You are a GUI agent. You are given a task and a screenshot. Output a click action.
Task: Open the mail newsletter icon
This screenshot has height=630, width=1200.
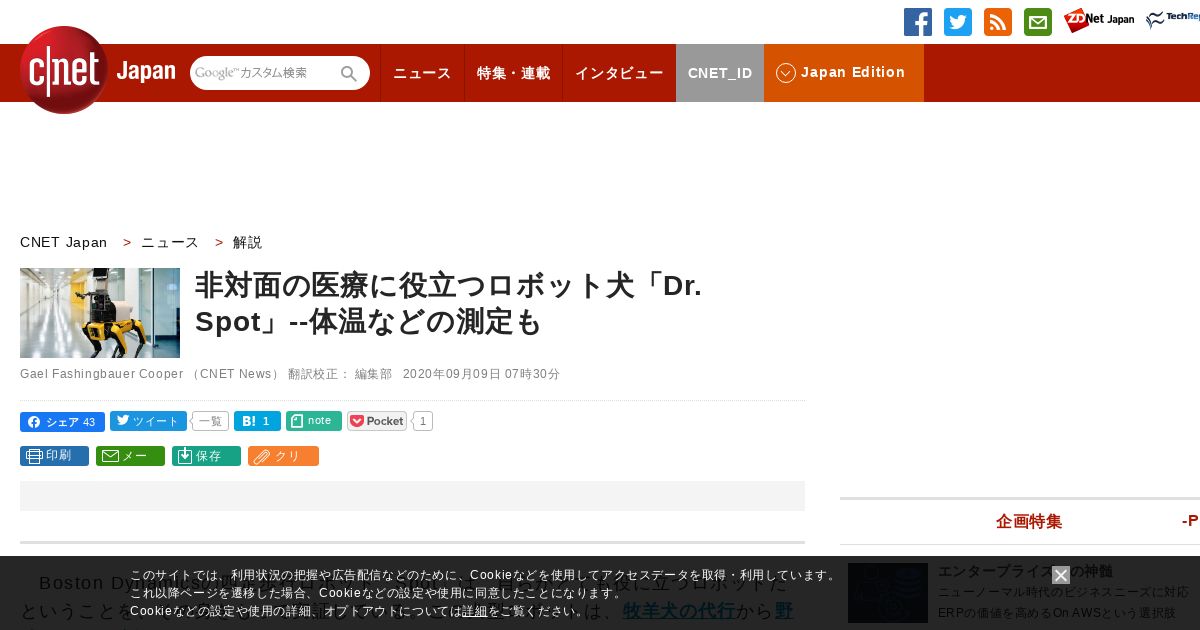1038,22
